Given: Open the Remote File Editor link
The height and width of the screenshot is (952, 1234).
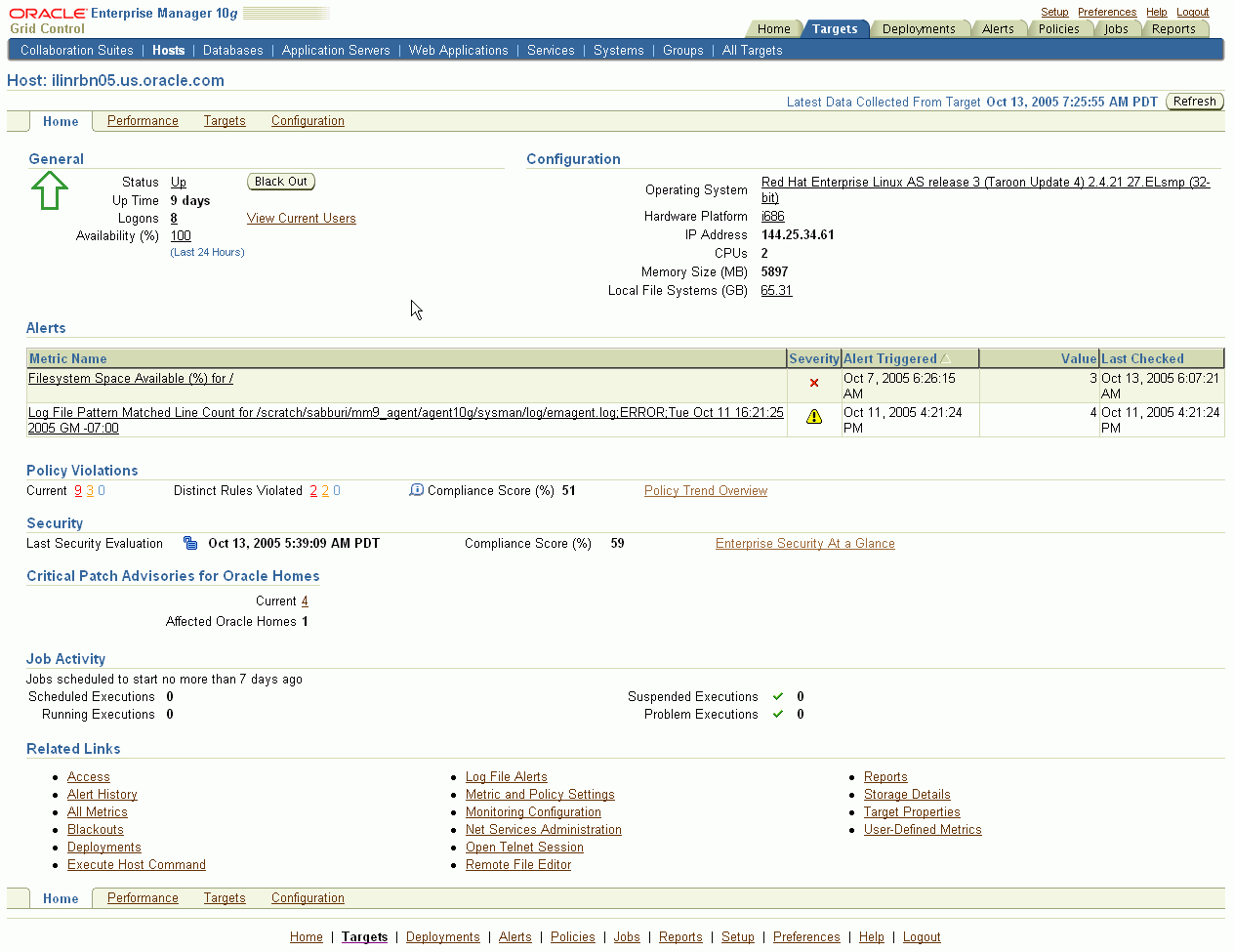Looking at the screenshot, I should click(517, 864).
